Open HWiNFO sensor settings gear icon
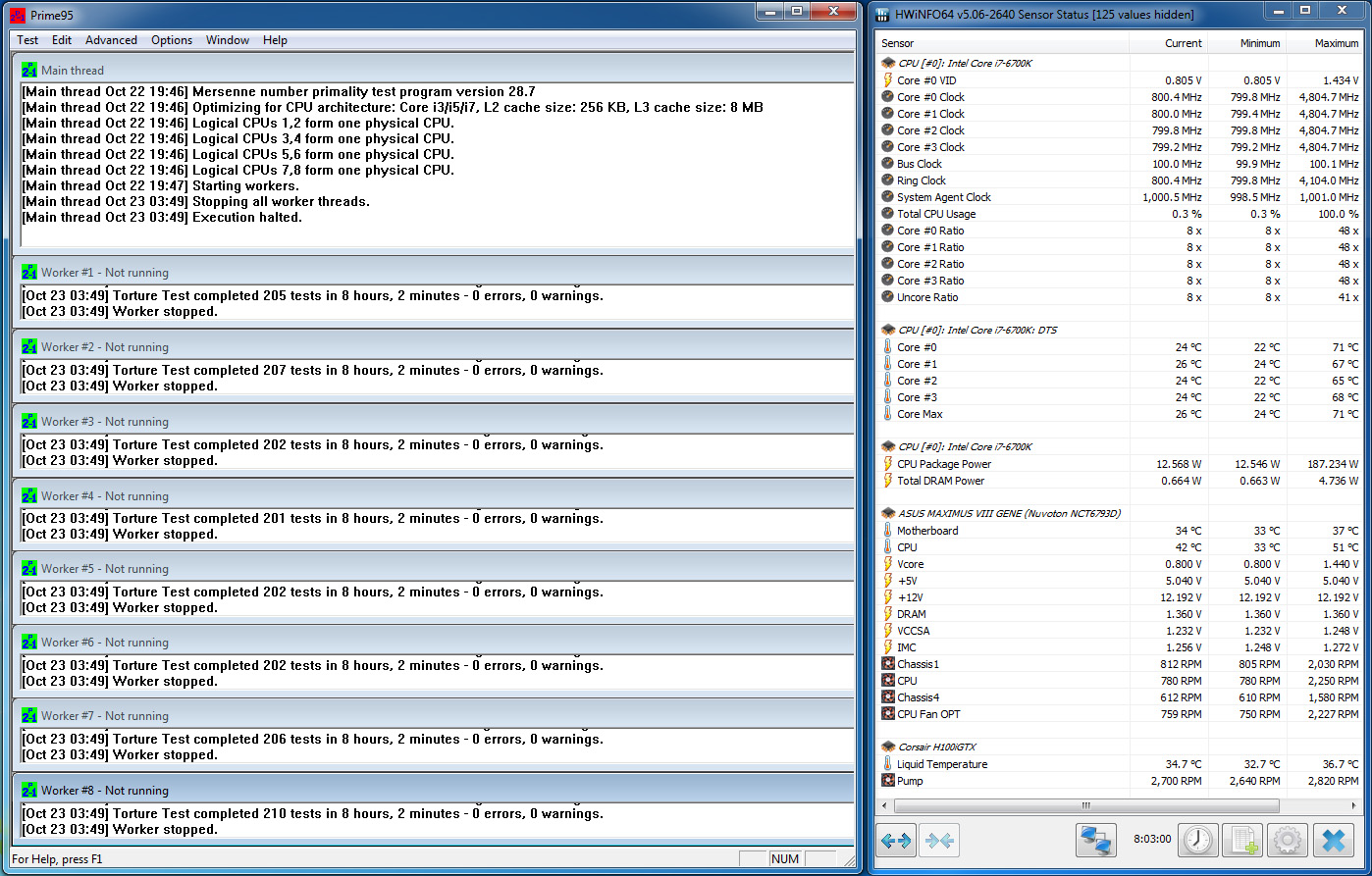1372x876 pixels. 1288,840
